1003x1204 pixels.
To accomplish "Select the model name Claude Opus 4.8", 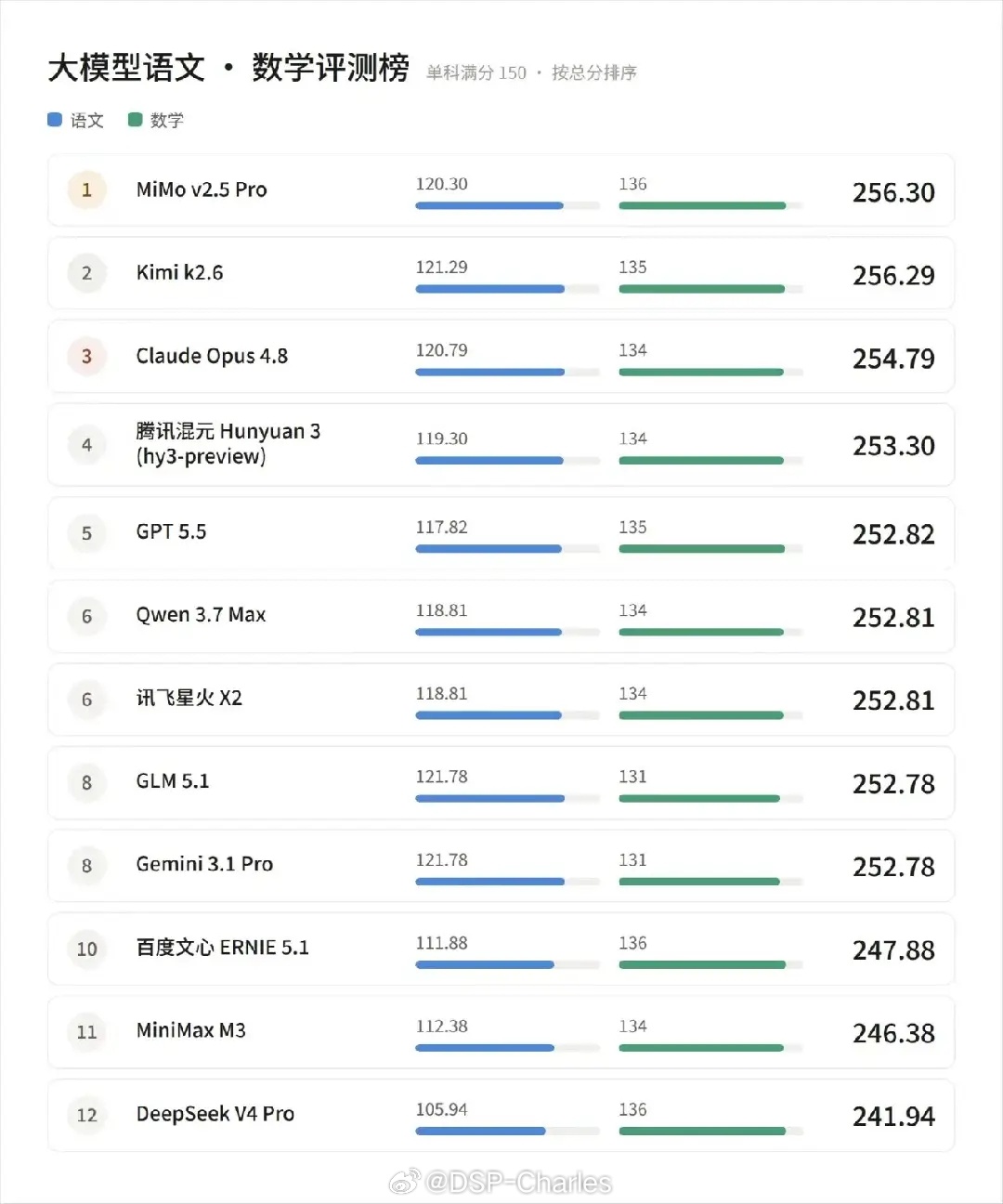I will click(212, 356).
